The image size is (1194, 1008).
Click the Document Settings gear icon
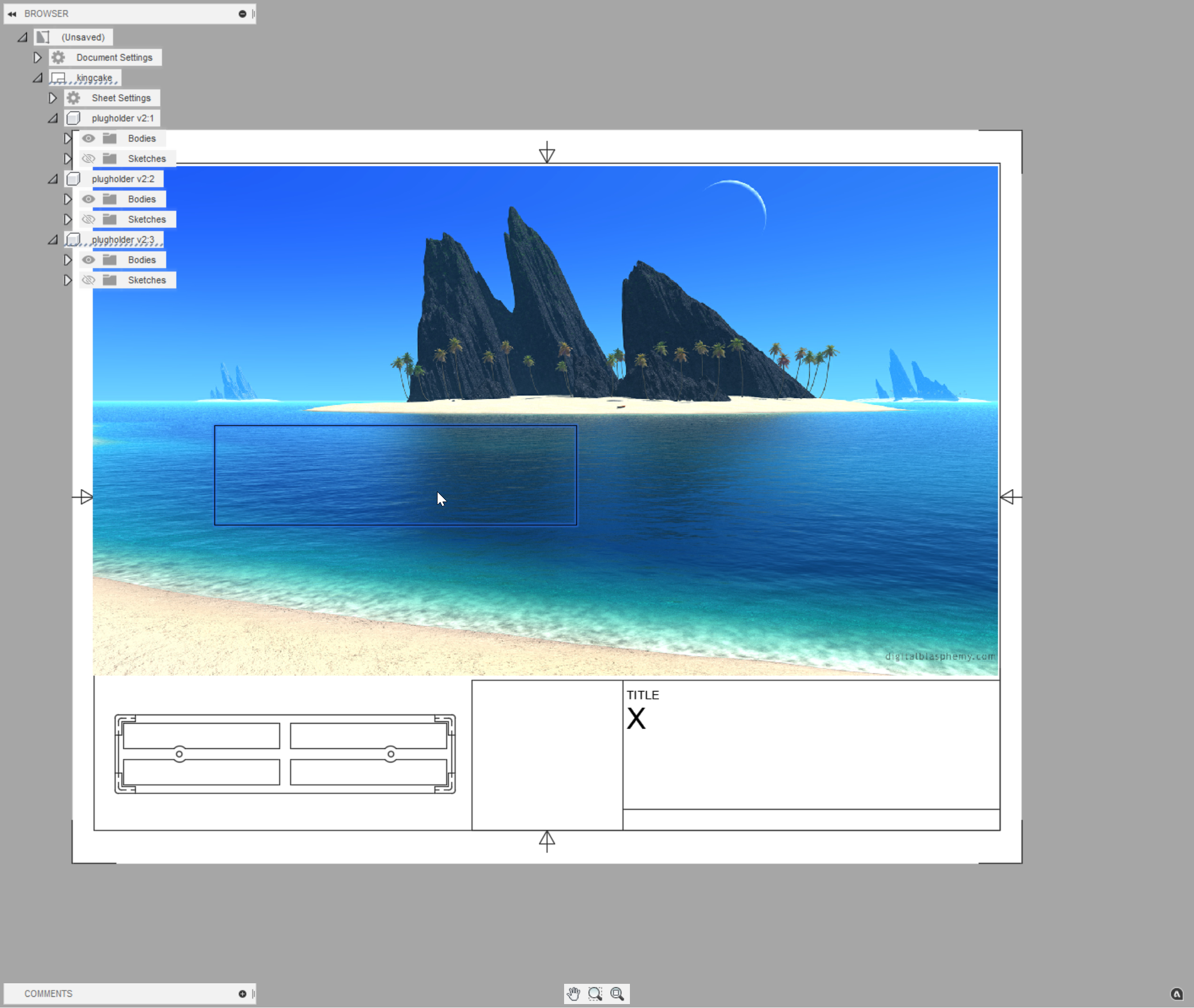pos(58,57)
